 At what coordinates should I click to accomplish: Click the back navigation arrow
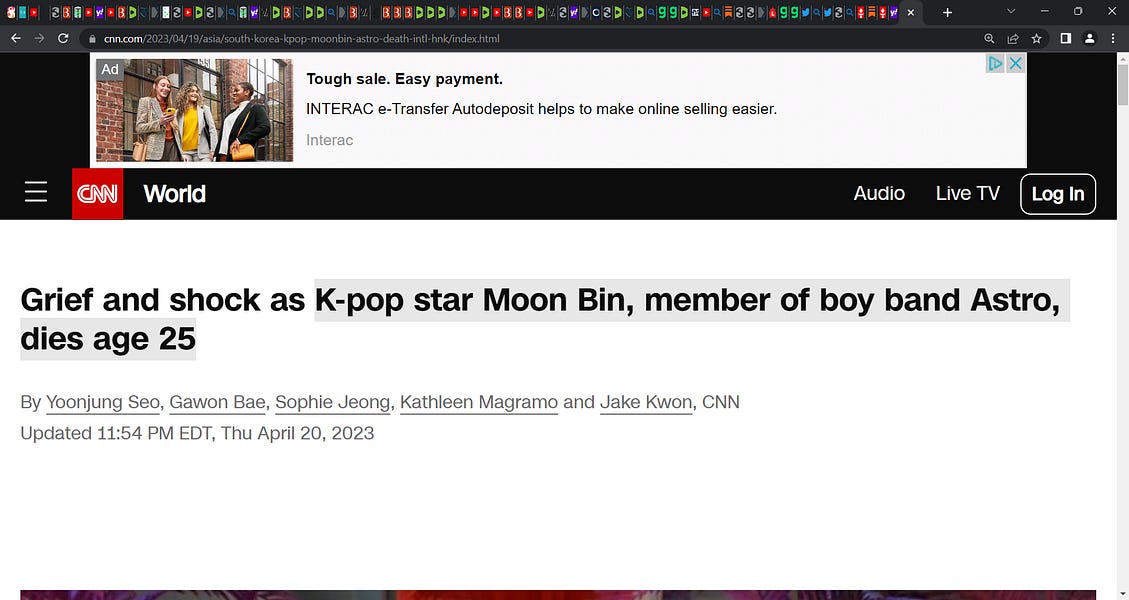point(15,38)
